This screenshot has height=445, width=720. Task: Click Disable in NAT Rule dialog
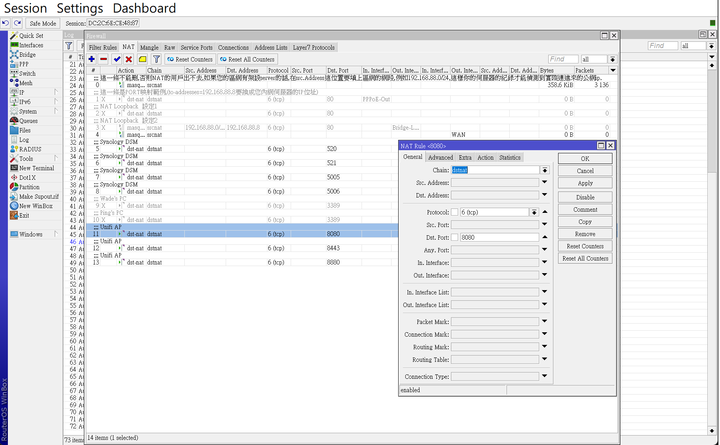(585, 197)
